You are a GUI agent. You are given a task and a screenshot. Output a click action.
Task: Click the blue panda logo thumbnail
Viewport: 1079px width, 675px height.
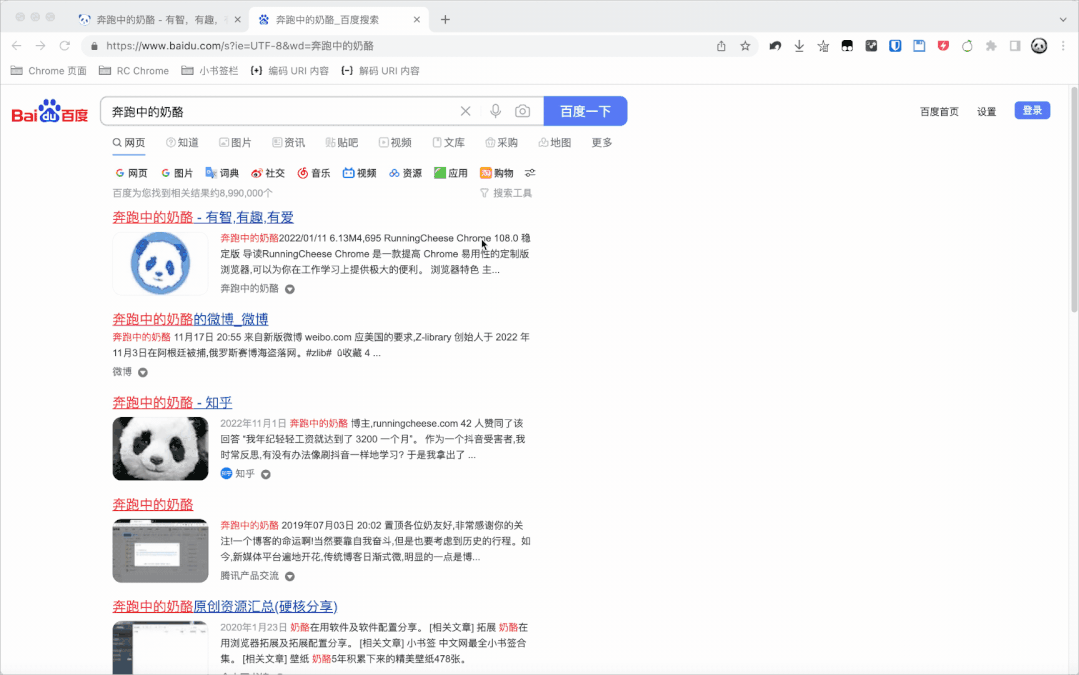tap(160, 264)
